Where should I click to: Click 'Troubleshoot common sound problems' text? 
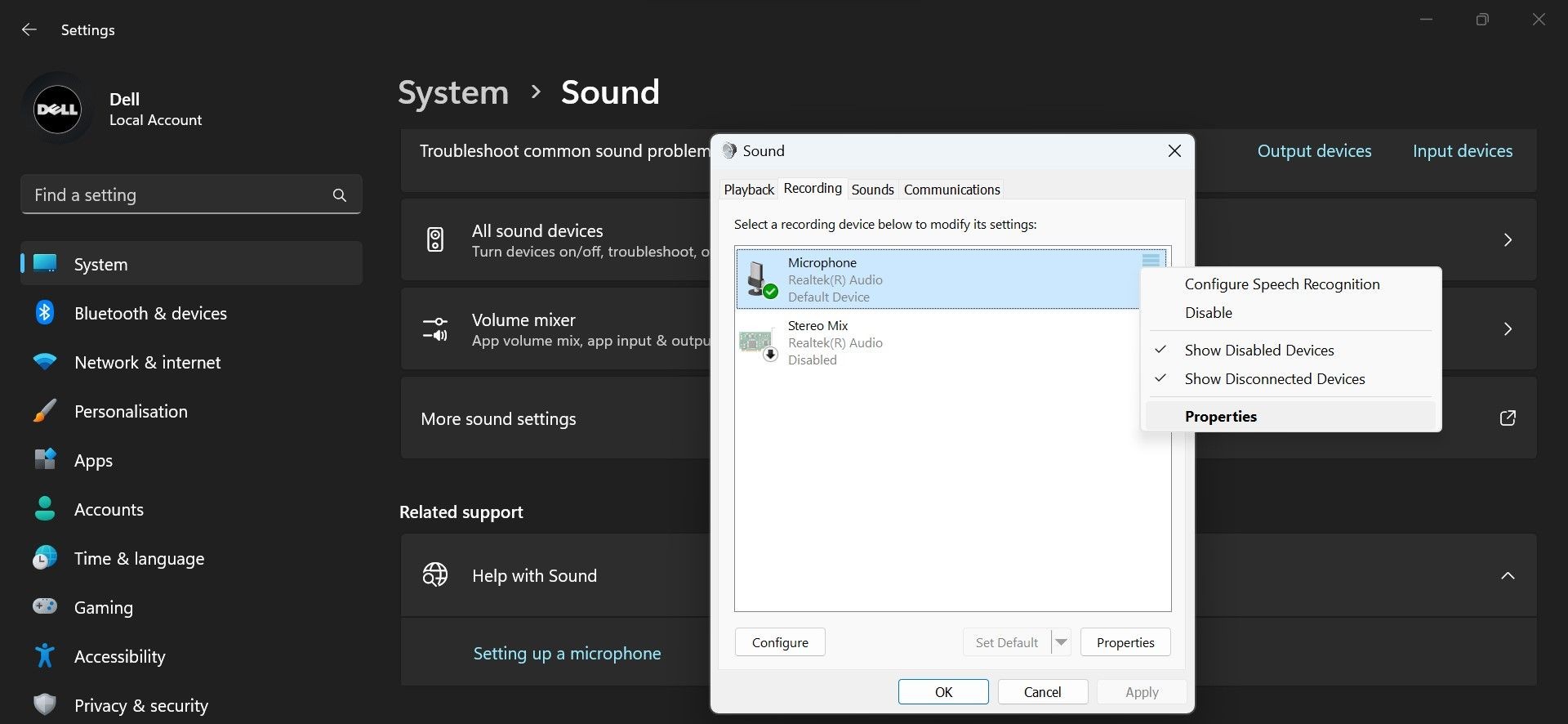tap(564, 150)
